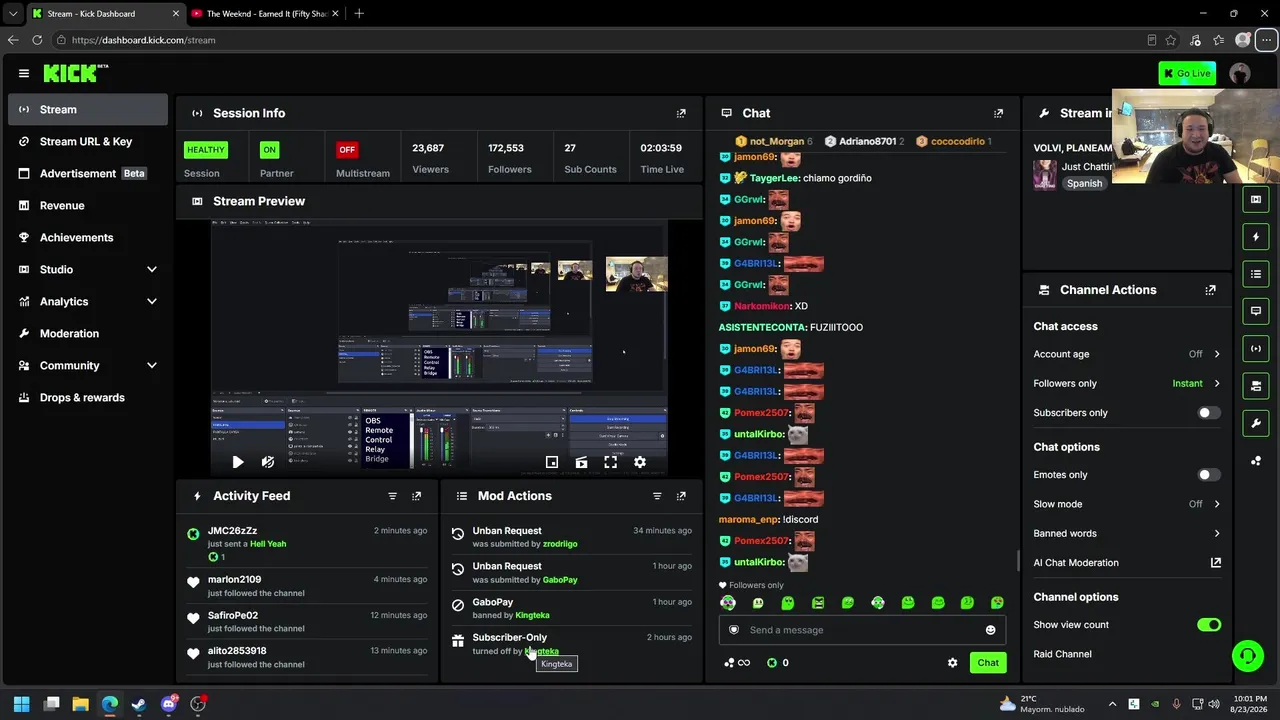The height and width of the screenshot is (720, 1280).
Task: Click the stream preview widget icon in right strip
Action: point(1256,199)
